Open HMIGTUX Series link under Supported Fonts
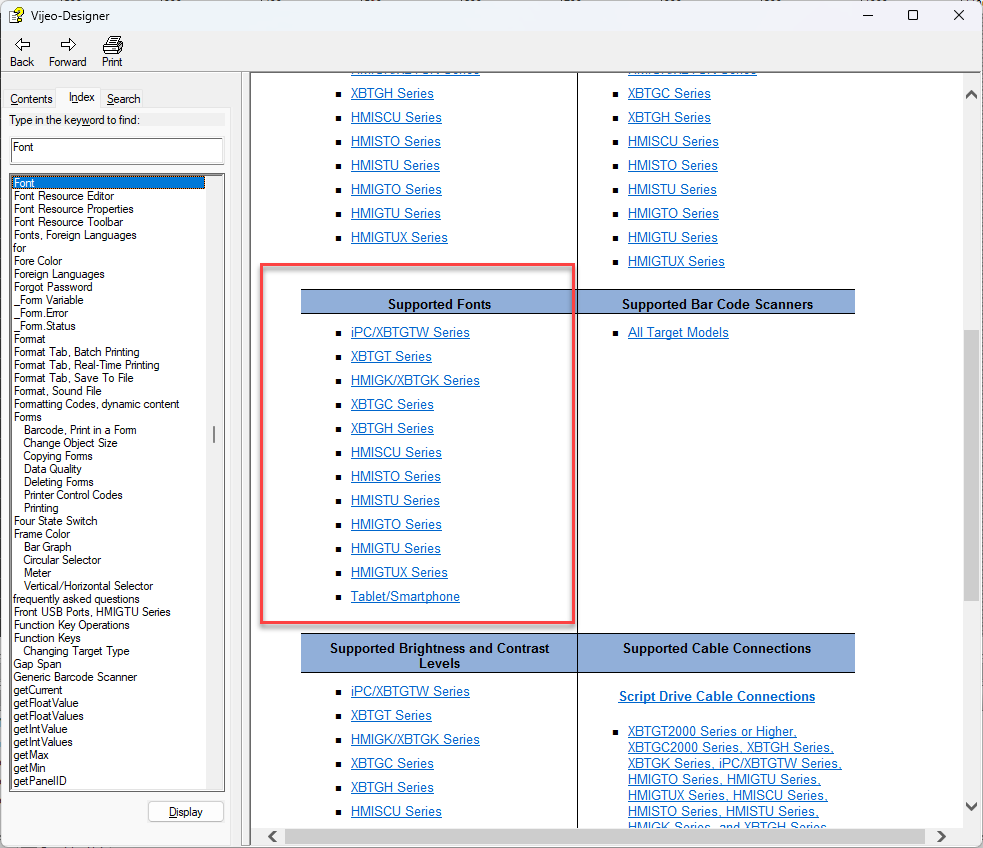Image resolution: width=983 pixels, height=848 pixels. click(399, 573)
